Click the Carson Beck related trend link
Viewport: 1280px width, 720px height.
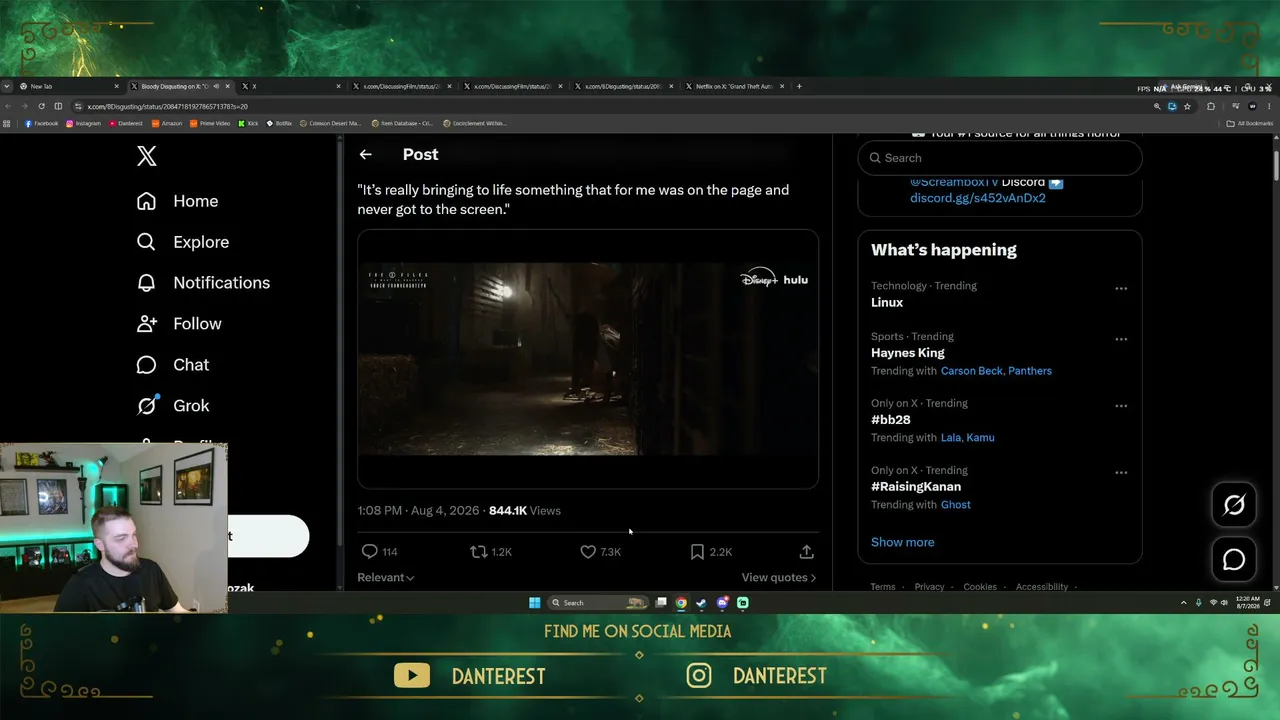tap(971, 371)
